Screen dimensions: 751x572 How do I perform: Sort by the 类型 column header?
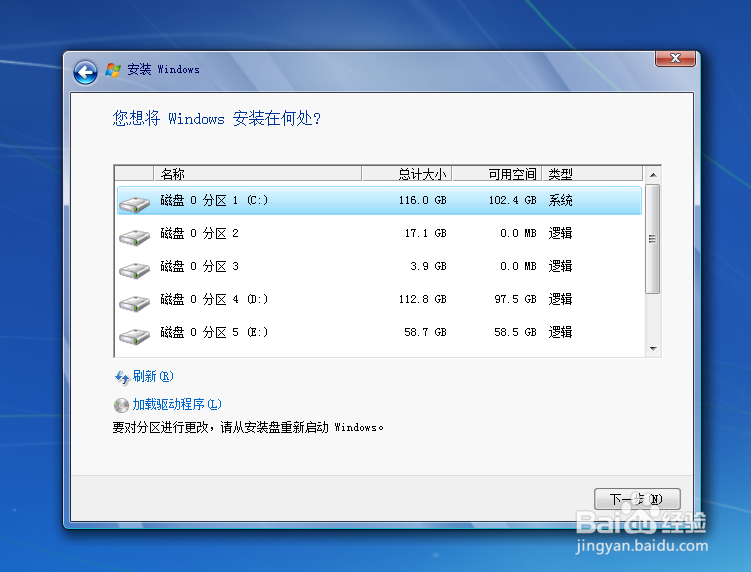pyautogui.click(x=592, y=173)
